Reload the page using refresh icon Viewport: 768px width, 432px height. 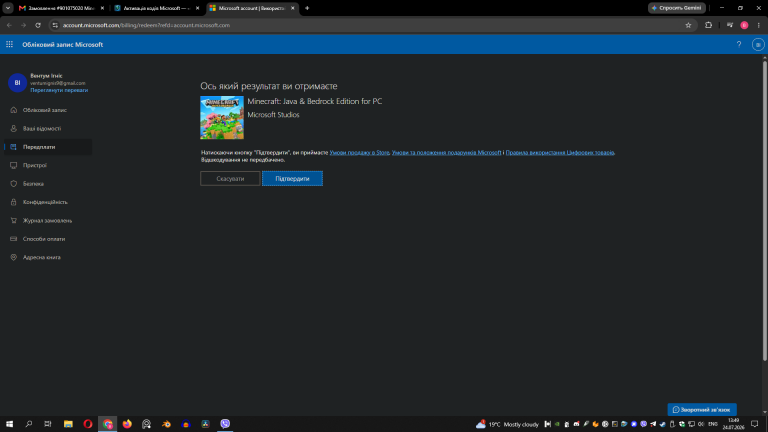38,25
